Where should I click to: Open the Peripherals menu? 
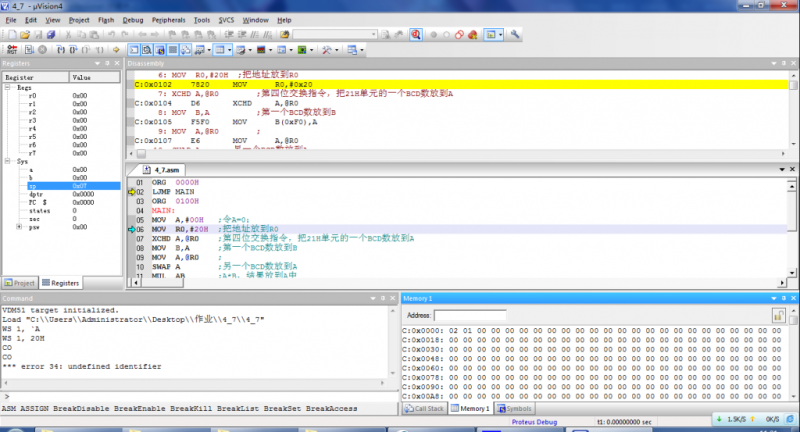(x=168, y=20)
